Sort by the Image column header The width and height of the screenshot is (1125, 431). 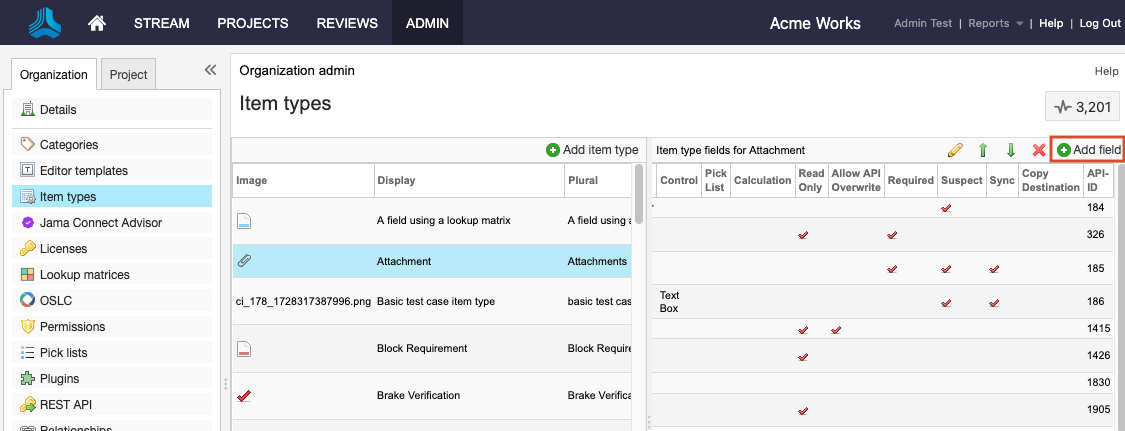(x=303, y=181)
